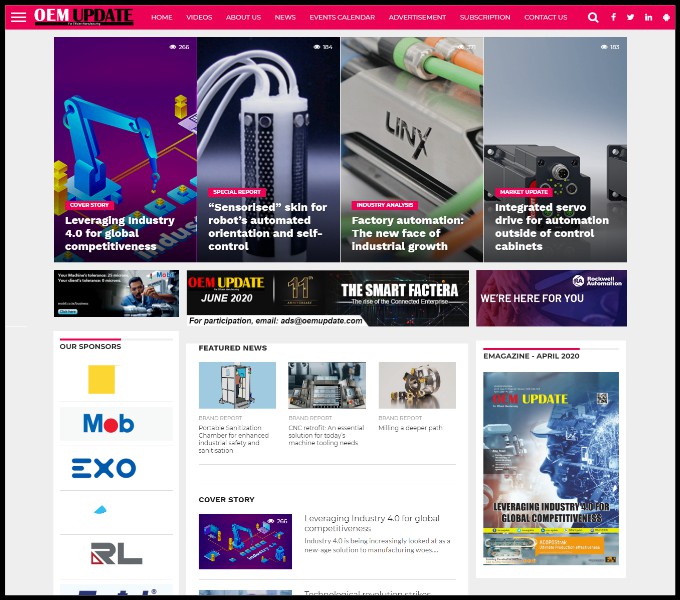680x600 pixels.
Task: Click the Market Update category tag
Action: pos(524,192)
